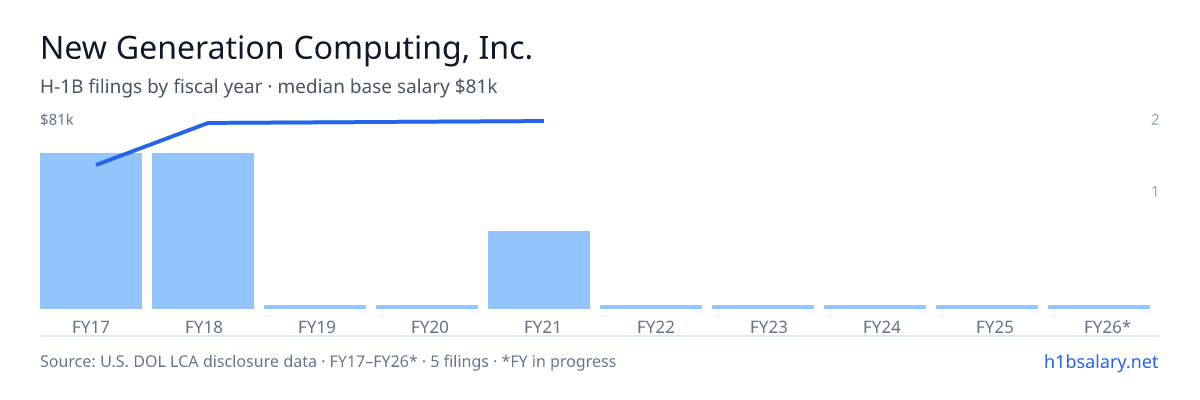The width and height of the screenshot is (1200, 400).
Task: Select the small FY20 bar
Action: pos(427,307)
